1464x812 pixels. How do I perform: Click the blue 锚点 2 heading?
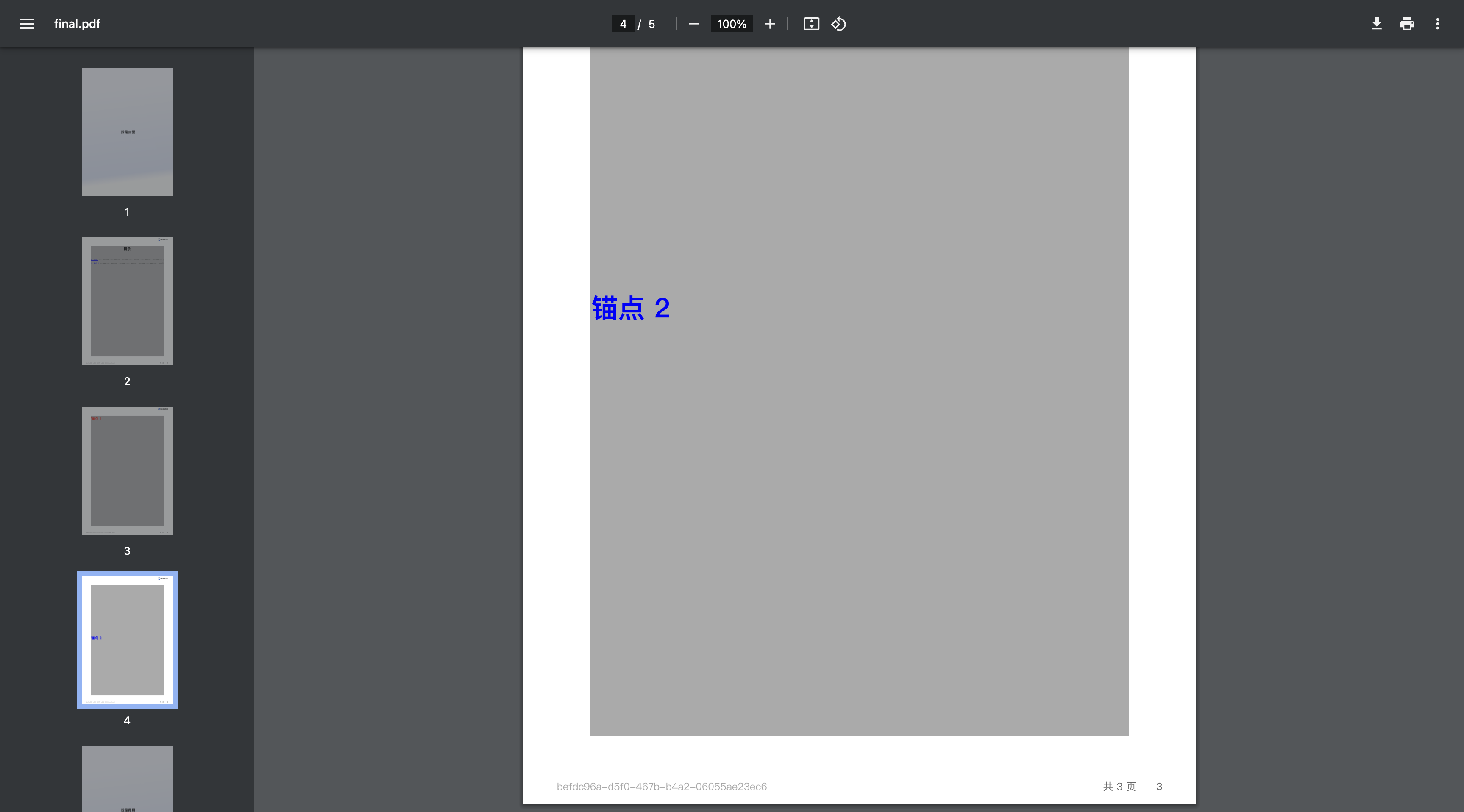[x=631, y=308]
